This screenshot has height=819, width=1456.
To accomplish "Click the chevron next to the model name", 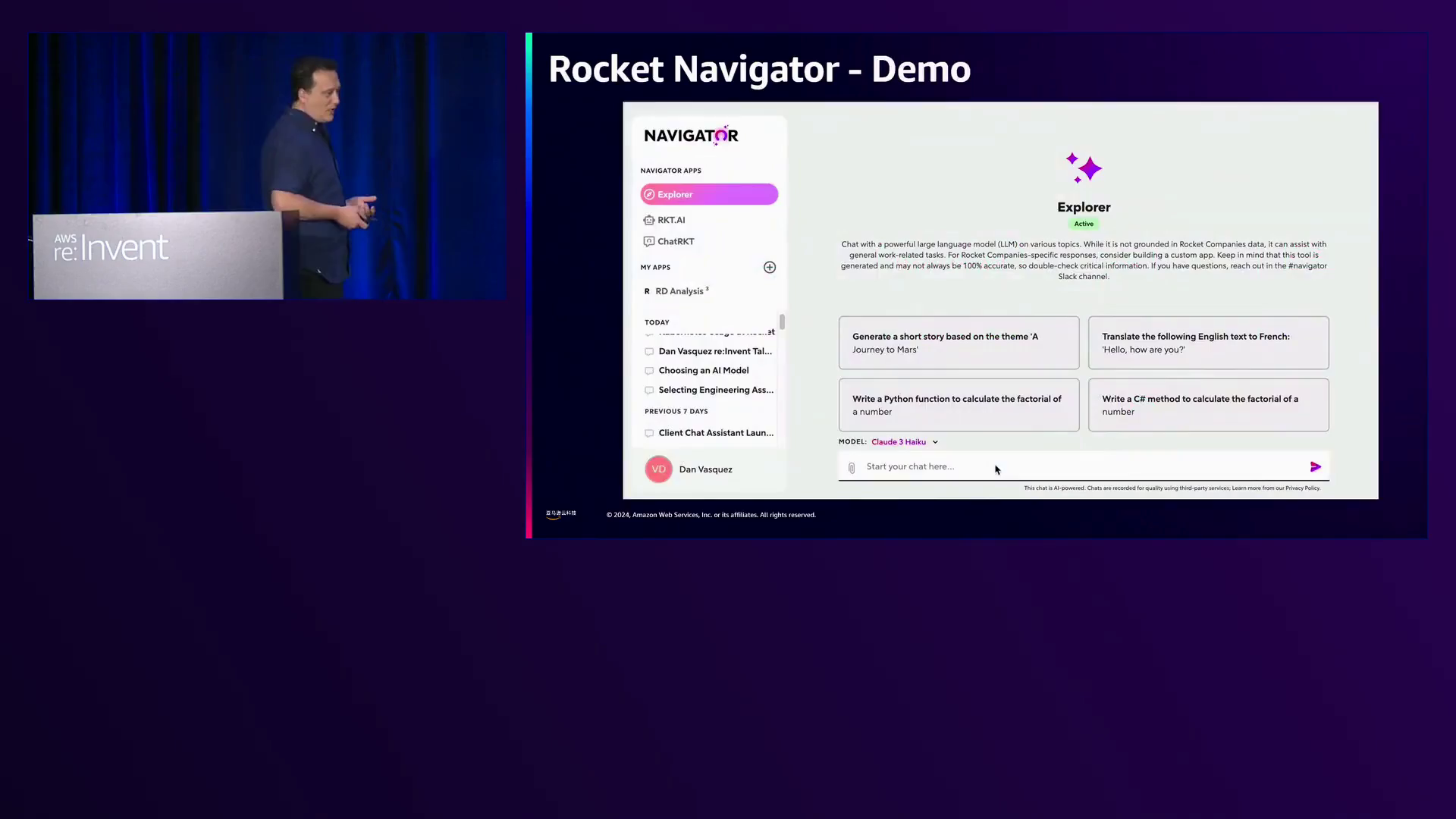I will [x=935, y=442].
